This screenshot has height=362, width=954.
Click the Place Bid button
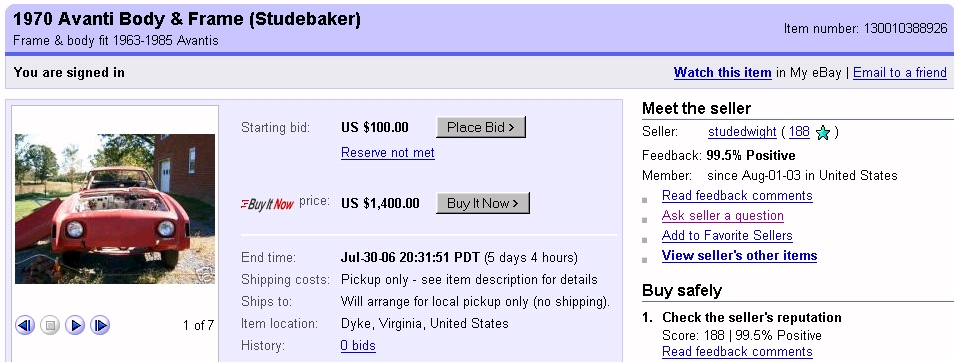[x=481, y=127]
